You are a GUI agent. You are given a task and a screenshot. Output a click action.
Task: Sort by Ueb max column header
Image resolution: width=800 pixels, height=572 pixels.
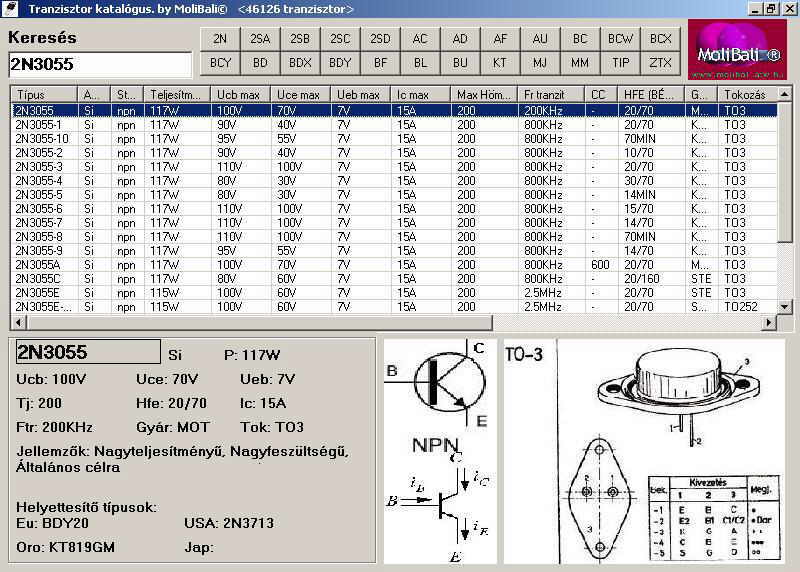click(x=361, y=94)
